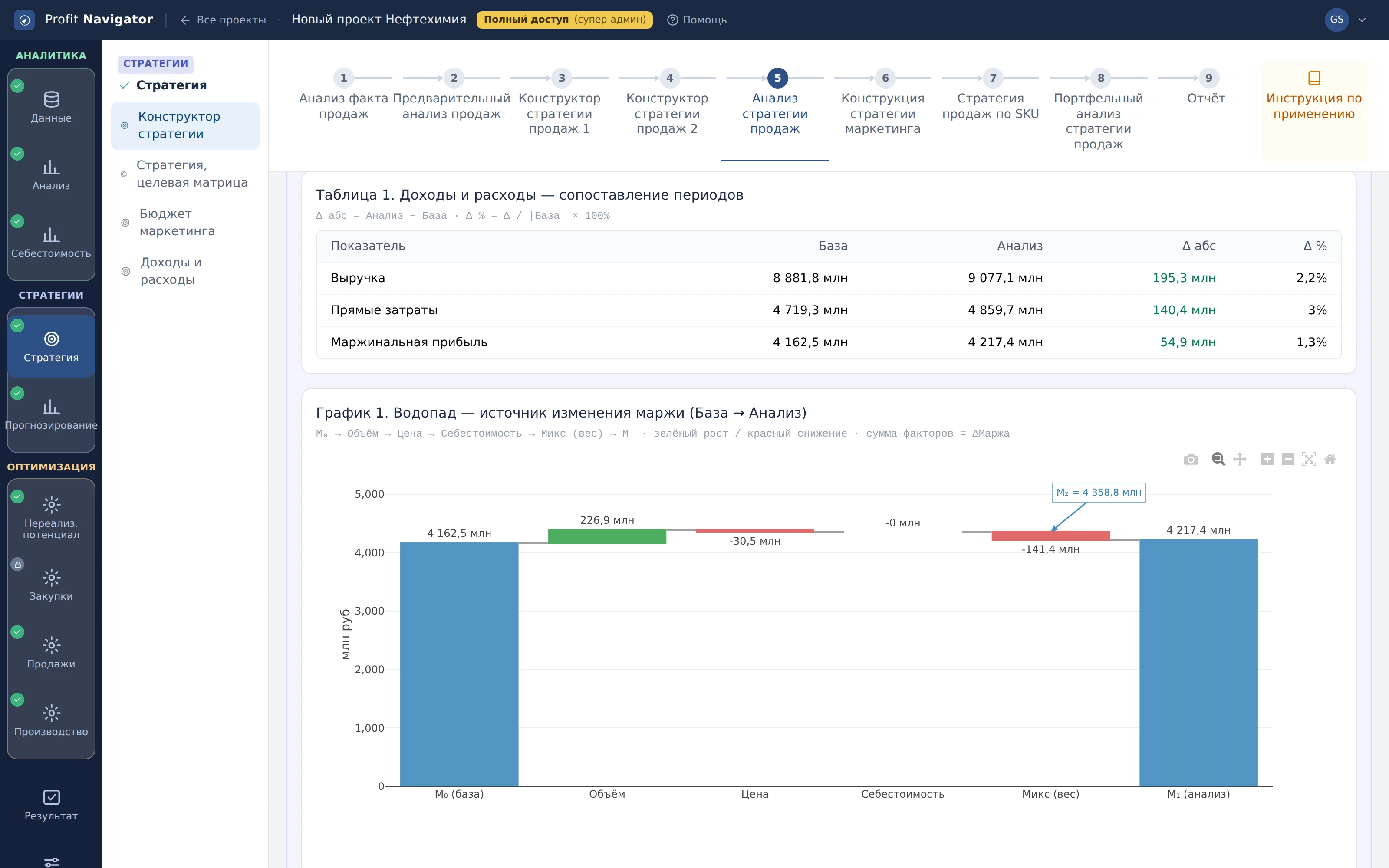Click the chart autoscale icon
Screen dimensions: 1389x868
1309,459
